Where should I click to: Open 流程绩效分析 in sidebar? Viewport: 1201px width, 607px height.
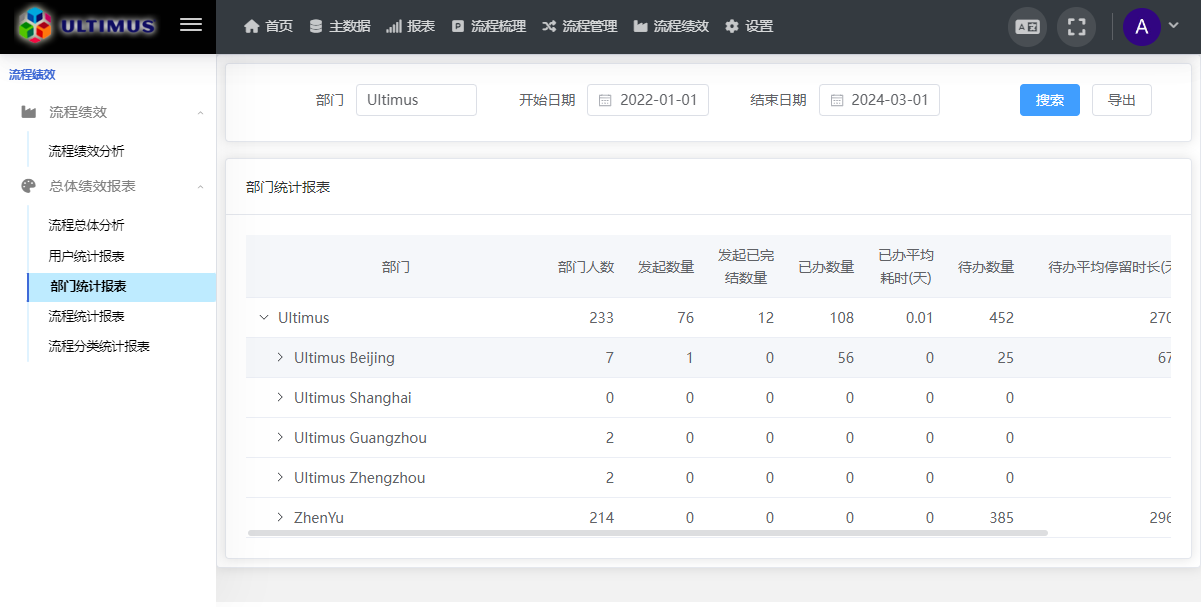click(x=87, y=151)
